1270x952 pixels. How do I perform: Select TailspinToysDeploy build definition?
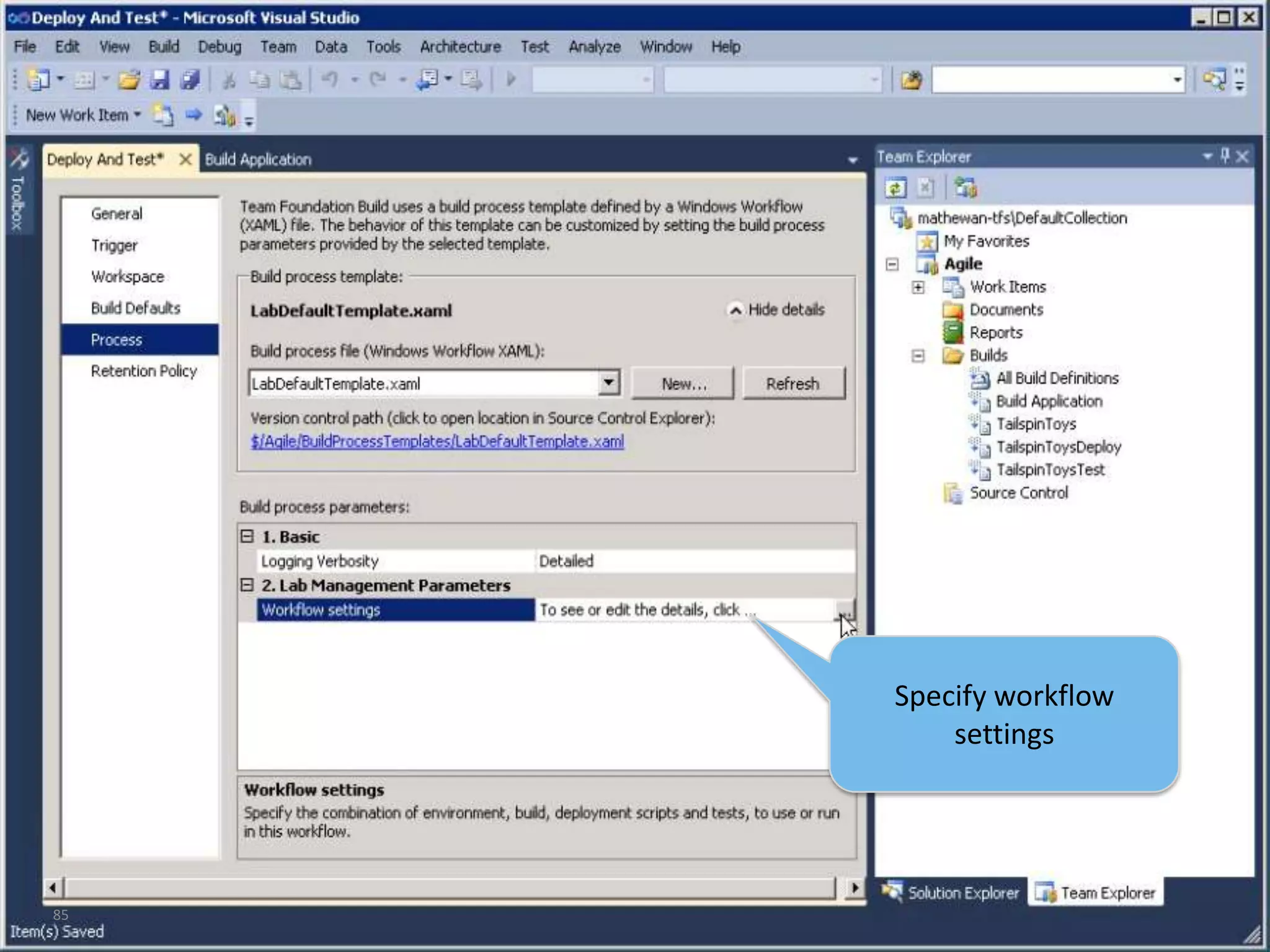click(1059, 447)
